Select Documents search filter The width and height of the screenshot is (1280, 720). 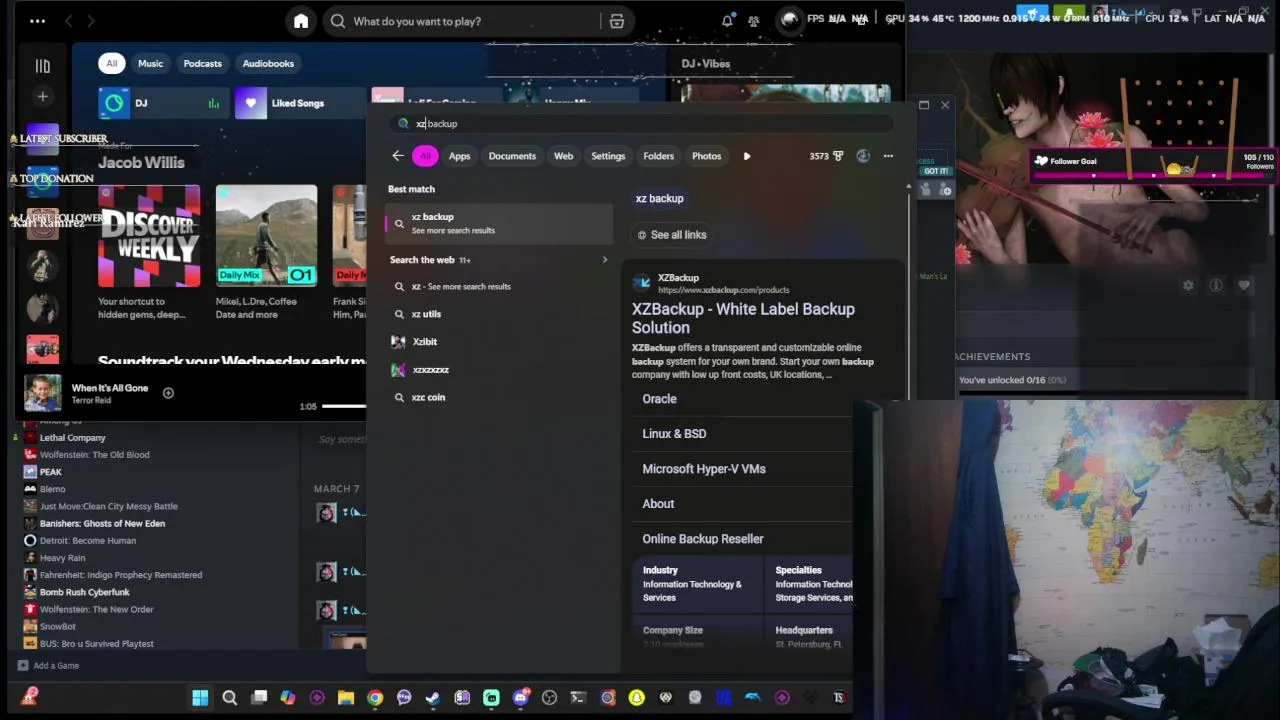[512, 156]
